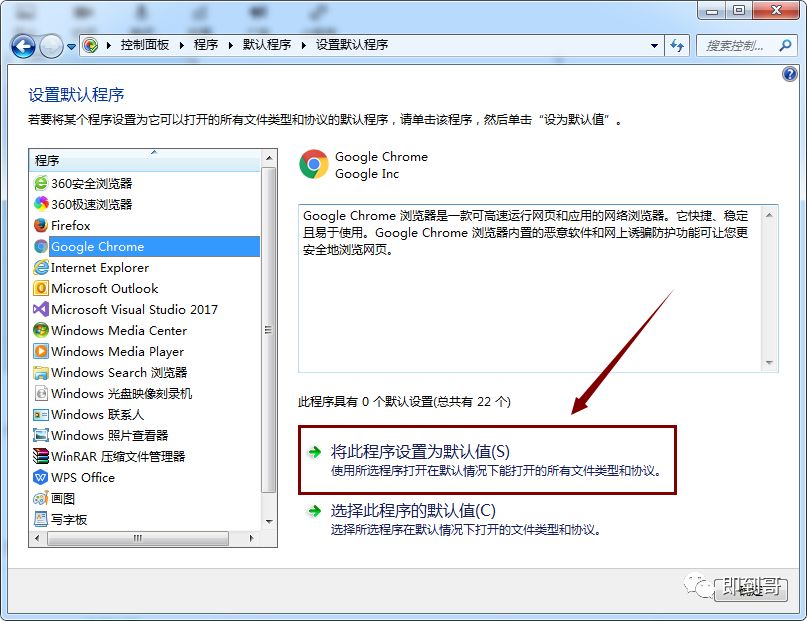
Task: Select the Microsoft Outlook icon entry
Action: click(x=41, y=288)
